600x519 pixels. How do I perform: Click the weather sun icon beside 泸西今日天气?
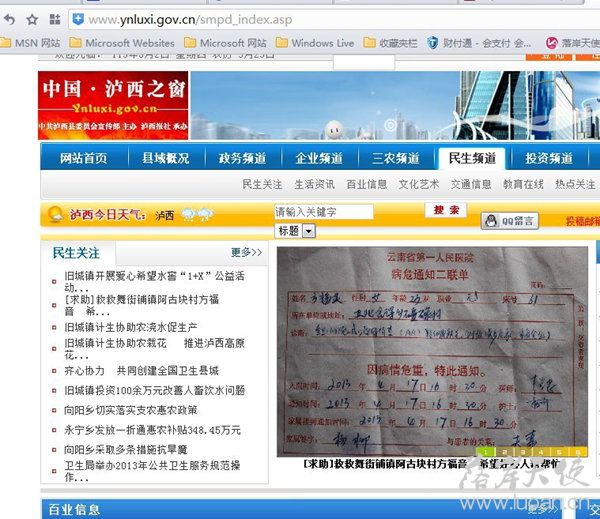pyautogui.click(x=55, y=214)
